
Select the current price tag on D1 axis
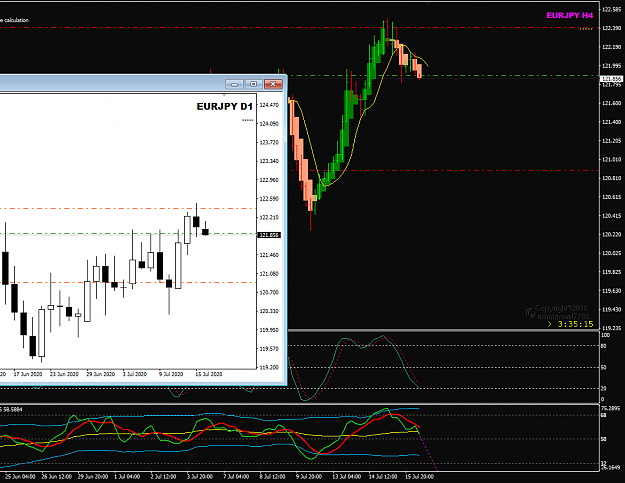(x=269, y=235)
